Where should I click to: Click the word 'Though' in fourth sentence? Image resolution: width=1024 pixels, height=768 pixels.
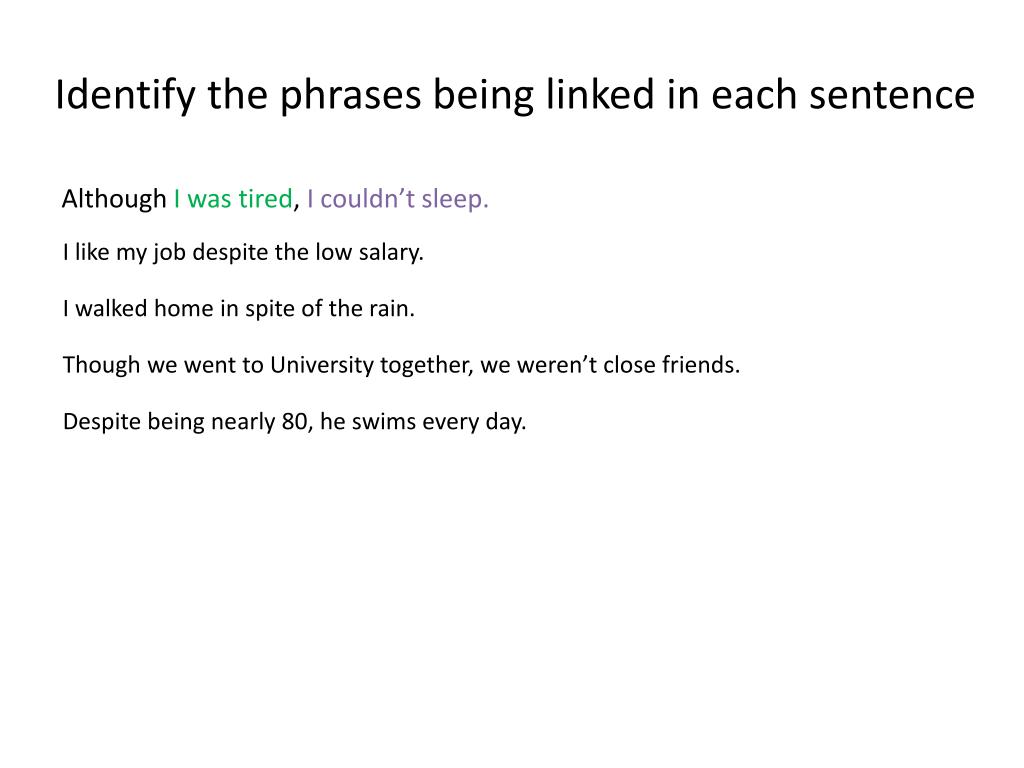click(x=101, y=364)
